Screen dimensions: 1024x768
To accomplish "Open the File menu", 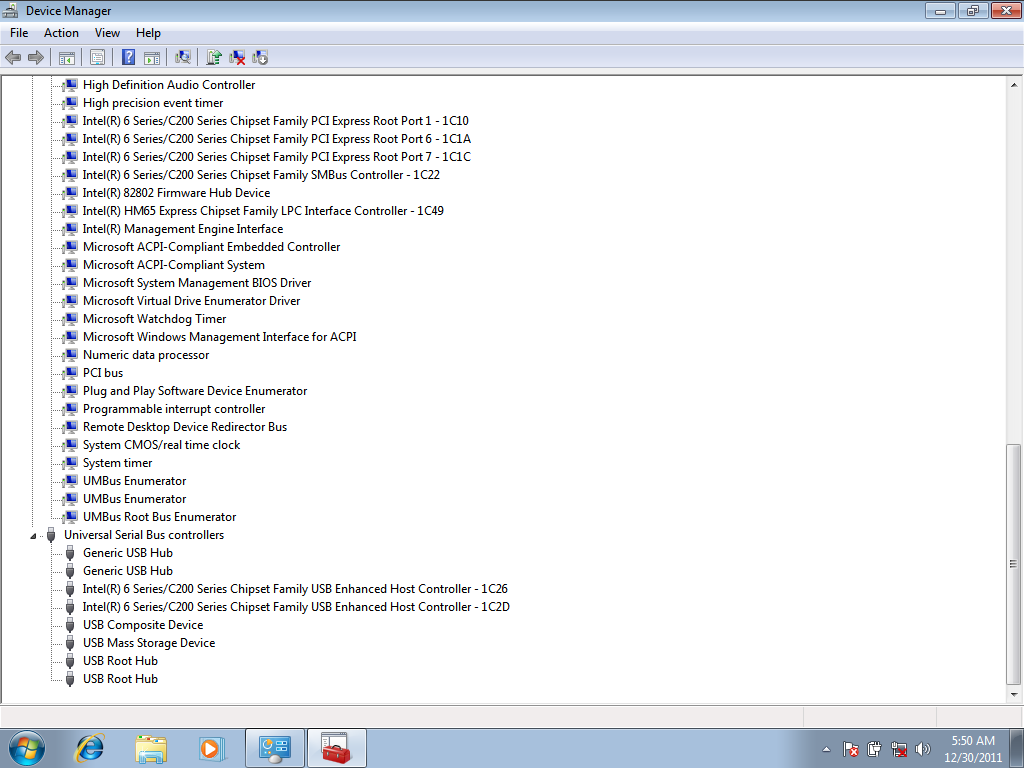I will pos(19,33).
